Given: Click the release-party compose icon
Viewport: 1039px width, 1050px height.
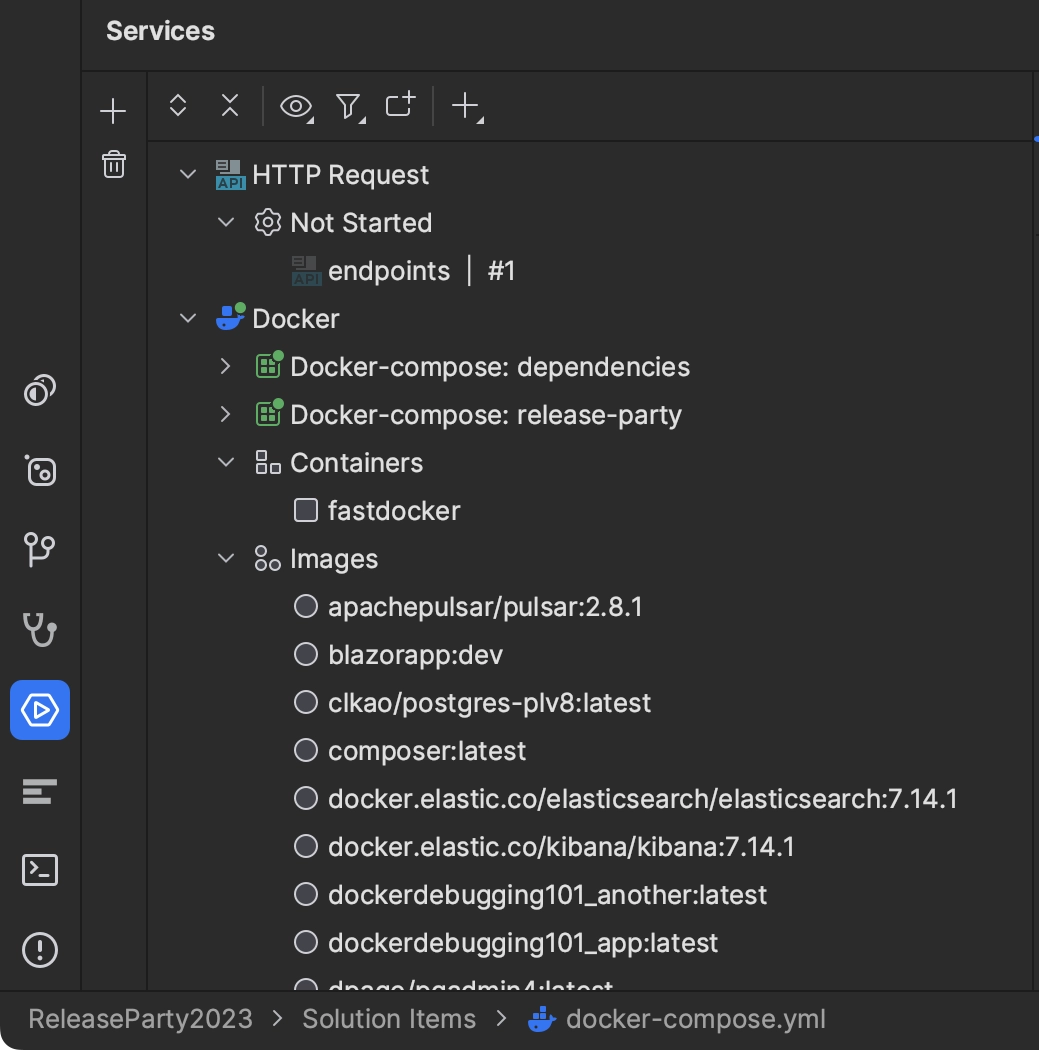Looking at the screenshot, I should tap(269, 413).
